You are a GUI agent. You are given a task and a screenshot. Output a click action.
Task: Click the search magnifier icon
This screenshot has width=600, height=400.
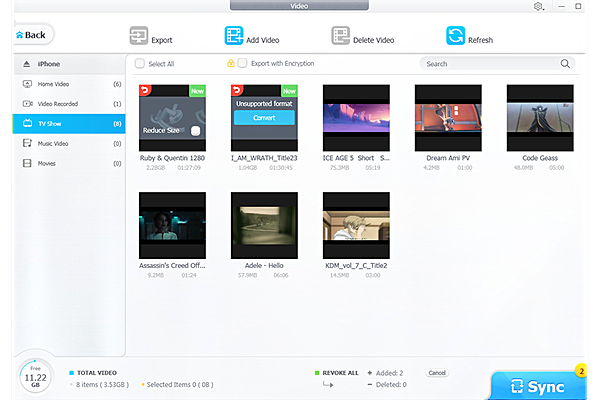(x=566, y=64)
